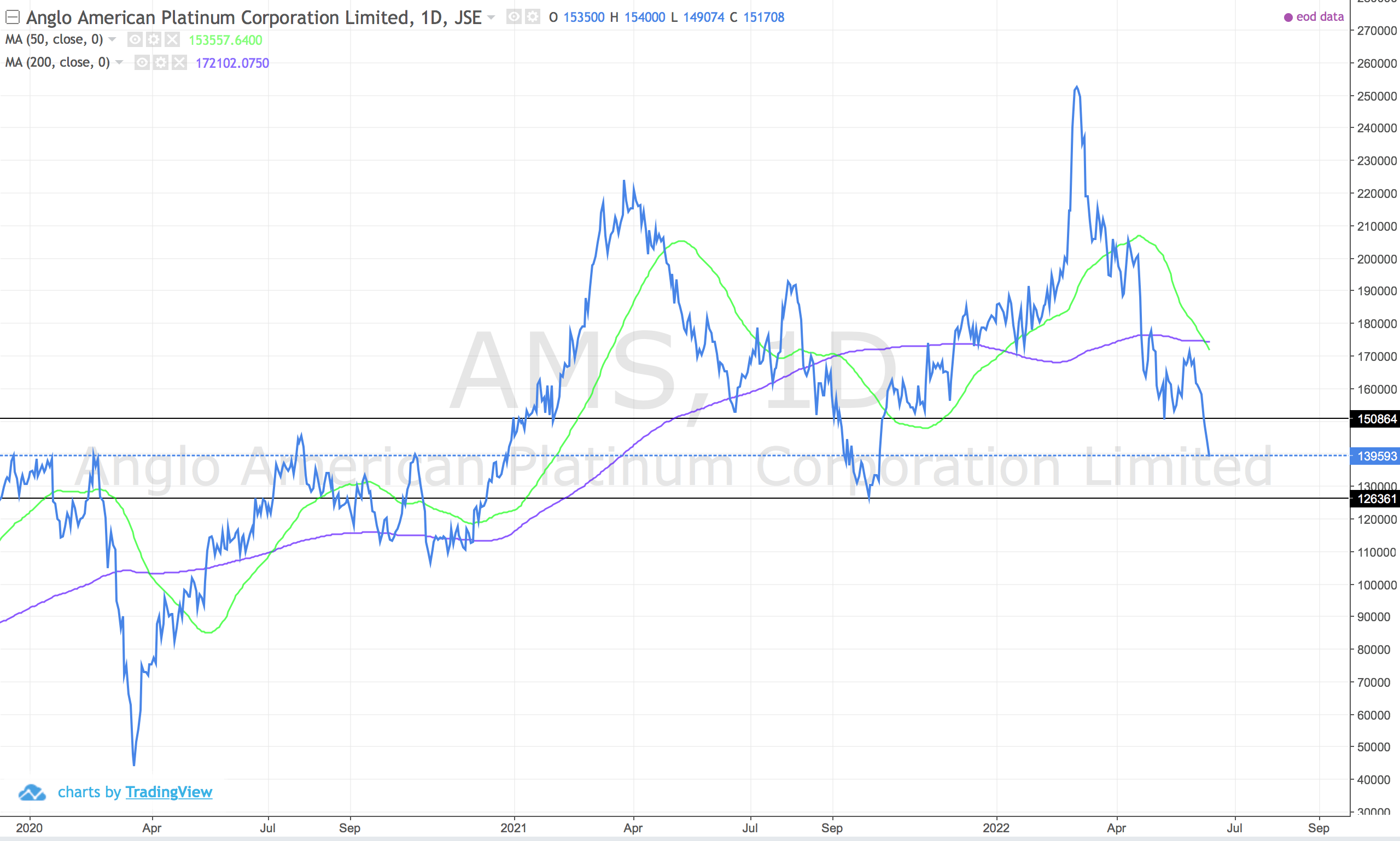This screenshot has width=1400, height=841.
Task: Click the MA (50, close, 0) legend label
Action: (54, 40)
